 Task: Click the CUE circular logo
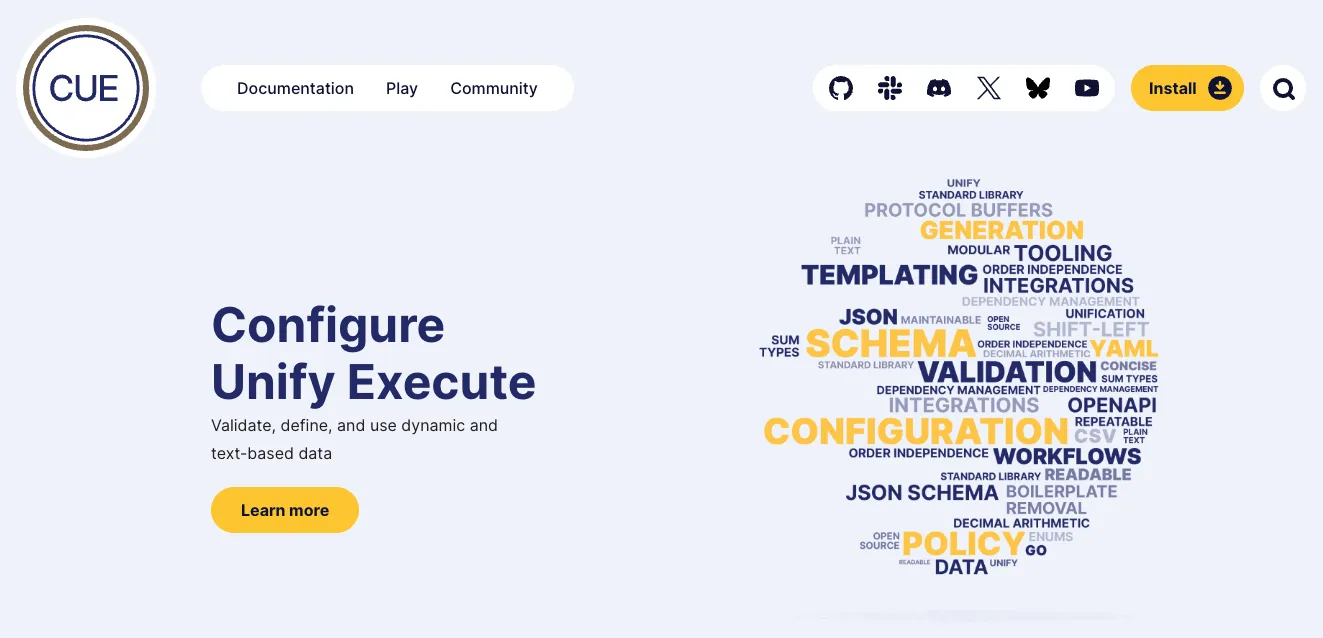(x=86, y=88)
